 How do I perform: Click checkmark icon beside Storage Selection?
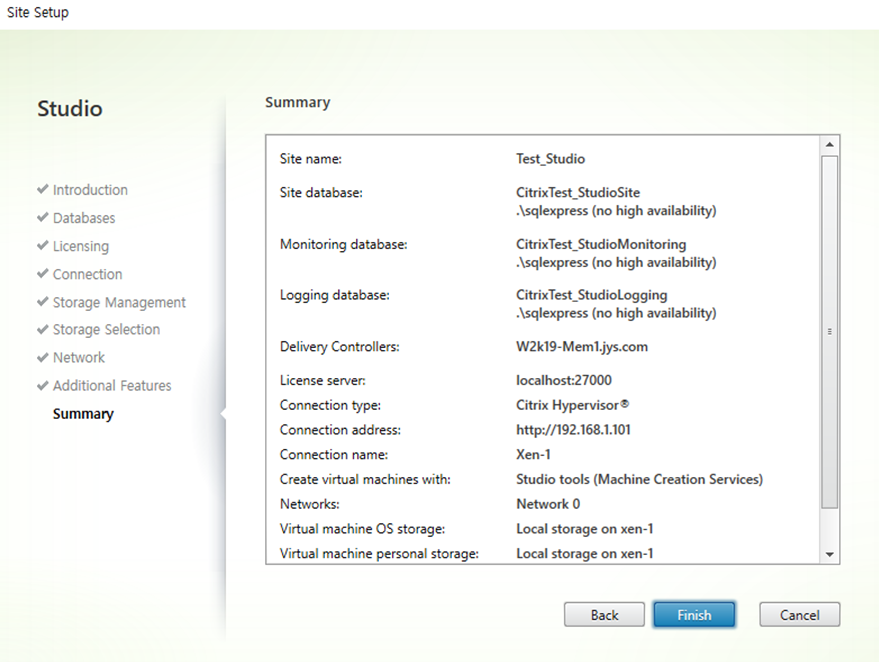[43, 329]
